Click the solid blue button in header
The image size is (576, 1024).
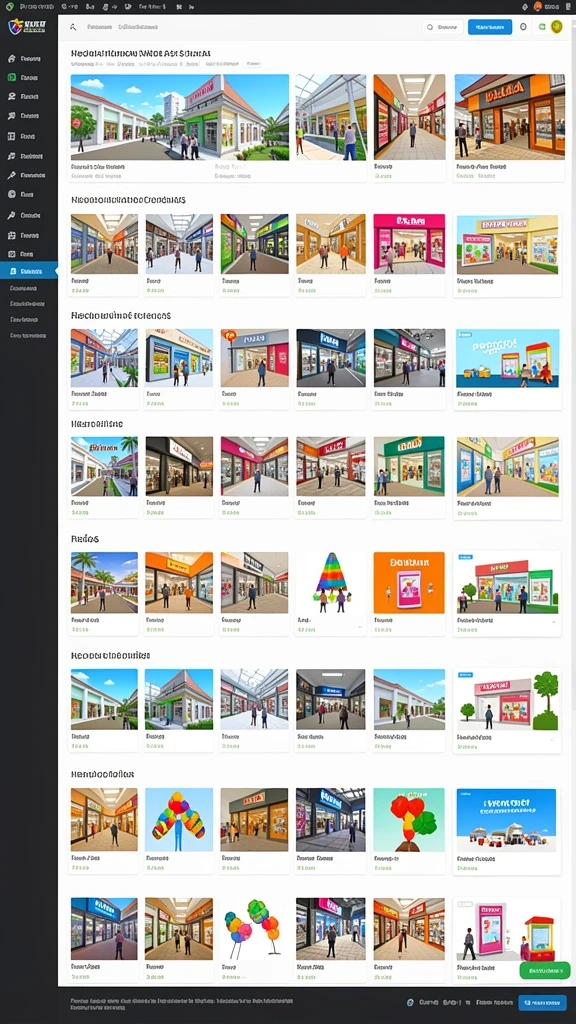490,27
